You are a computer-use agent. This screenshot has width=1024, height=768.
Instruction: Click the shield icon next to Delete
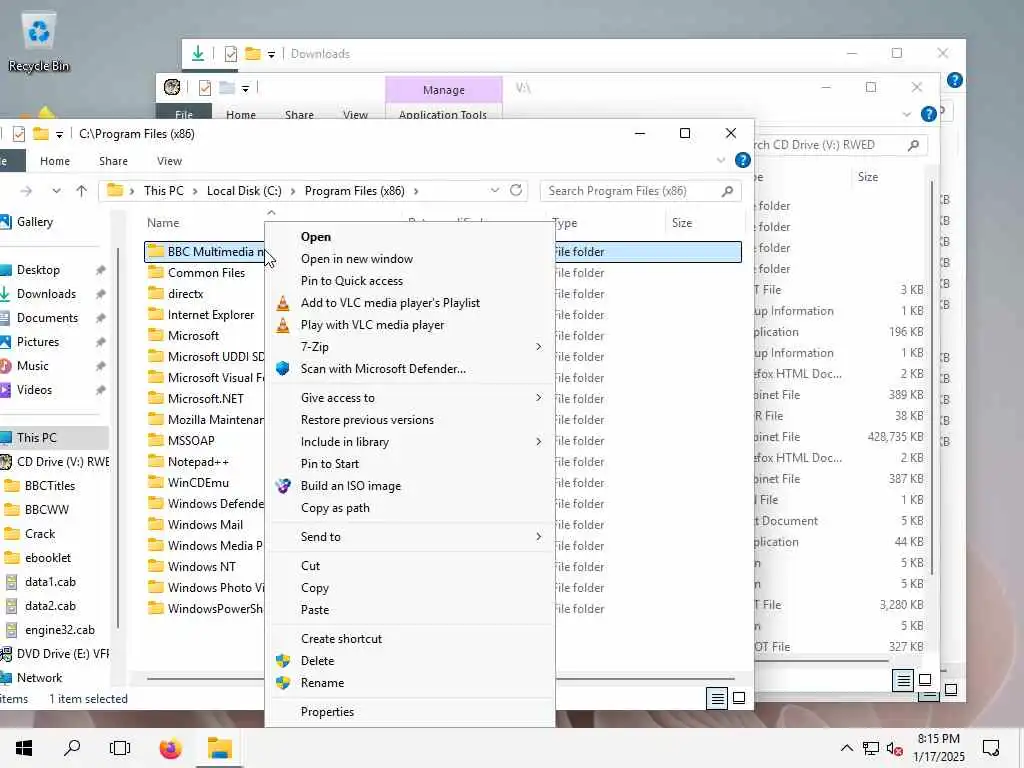point(283,661)
